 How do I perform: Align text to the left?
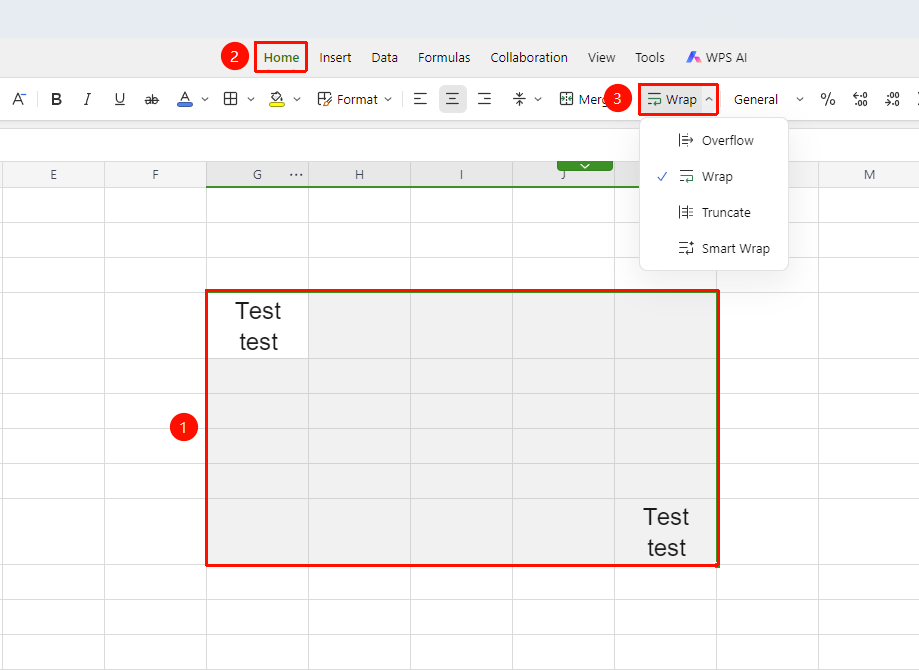[420, 99]
